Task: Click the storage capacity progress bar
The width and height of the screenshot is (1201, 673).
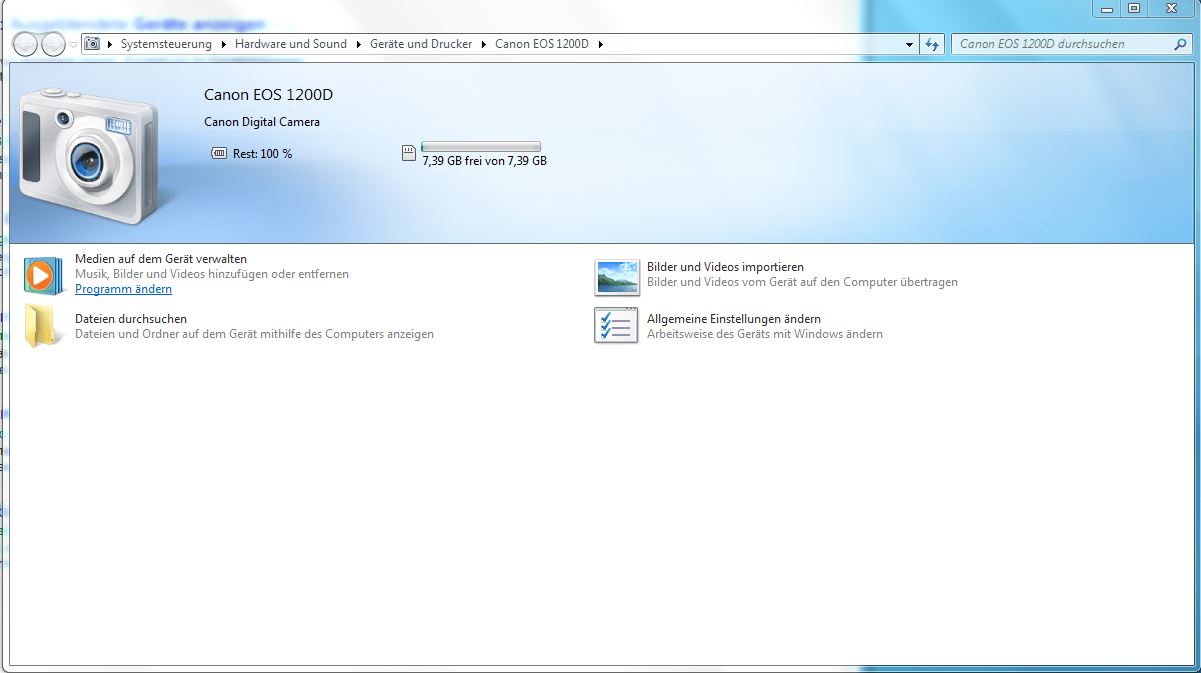Action: 481,147
